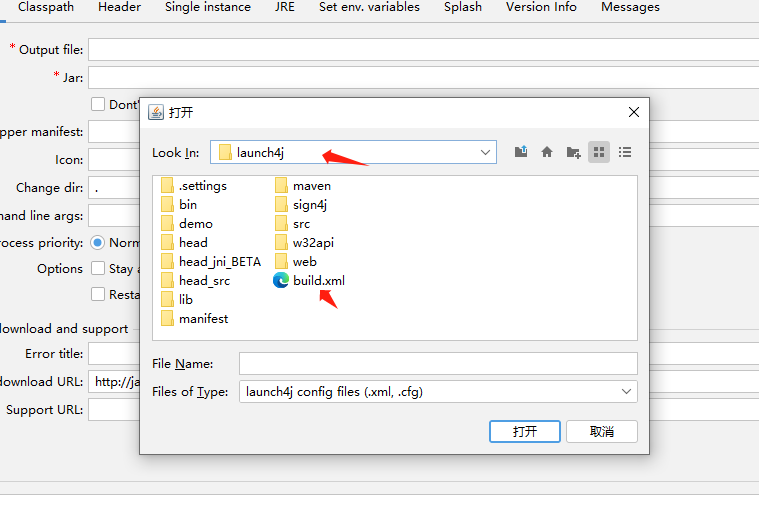Select the w32api folder
Viewport: 759px width, 518px height.
[304, 243]
